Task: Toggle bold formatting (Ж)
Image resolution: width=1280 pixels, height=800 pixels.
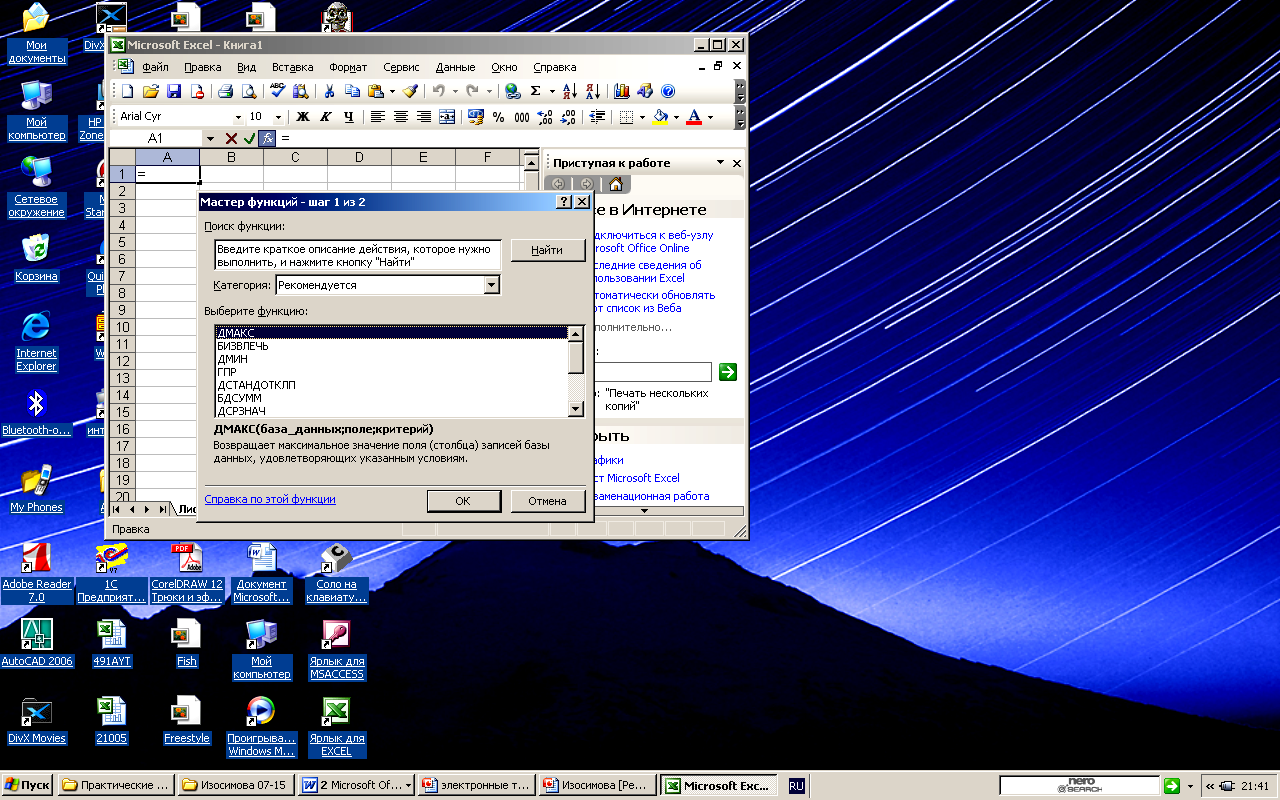Action: pyautogui.click(x=302, y=117)
